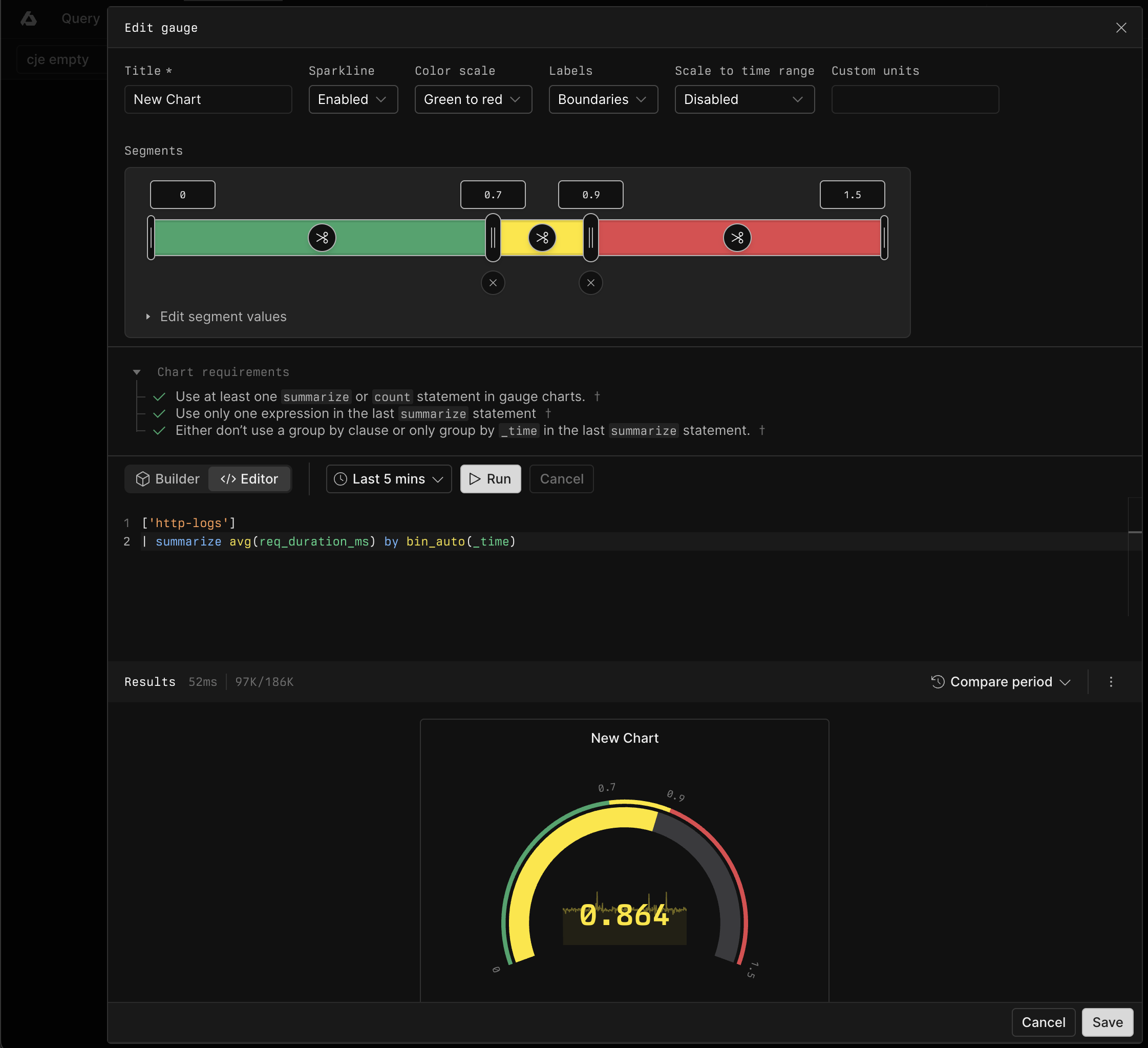Expand Edit segment values section
This screenshot has height=1048, width=1148.
click(x=217, y=316)
